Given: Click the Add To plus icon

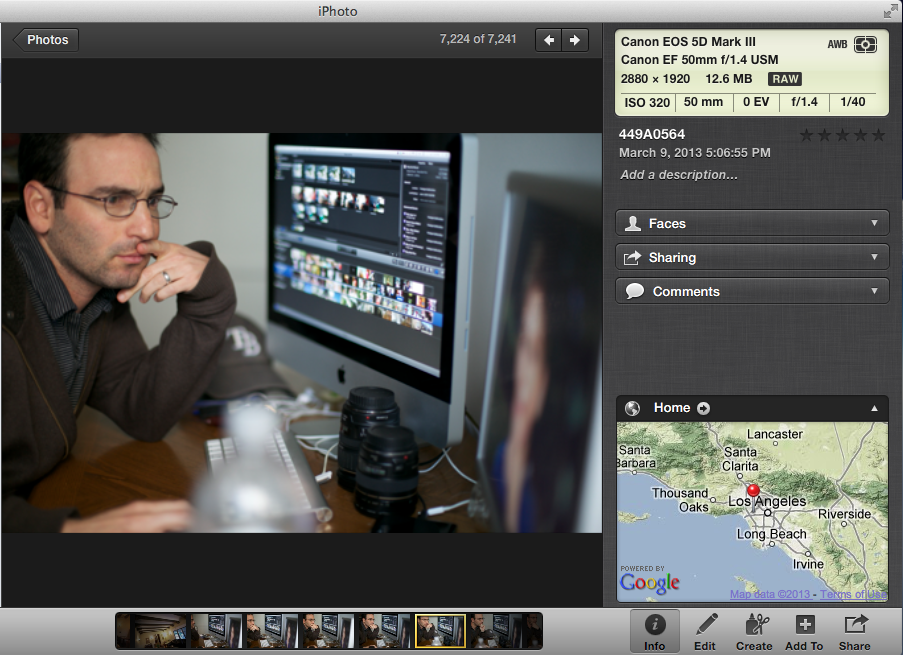Looking at the screenshot, I should point(804,631).
